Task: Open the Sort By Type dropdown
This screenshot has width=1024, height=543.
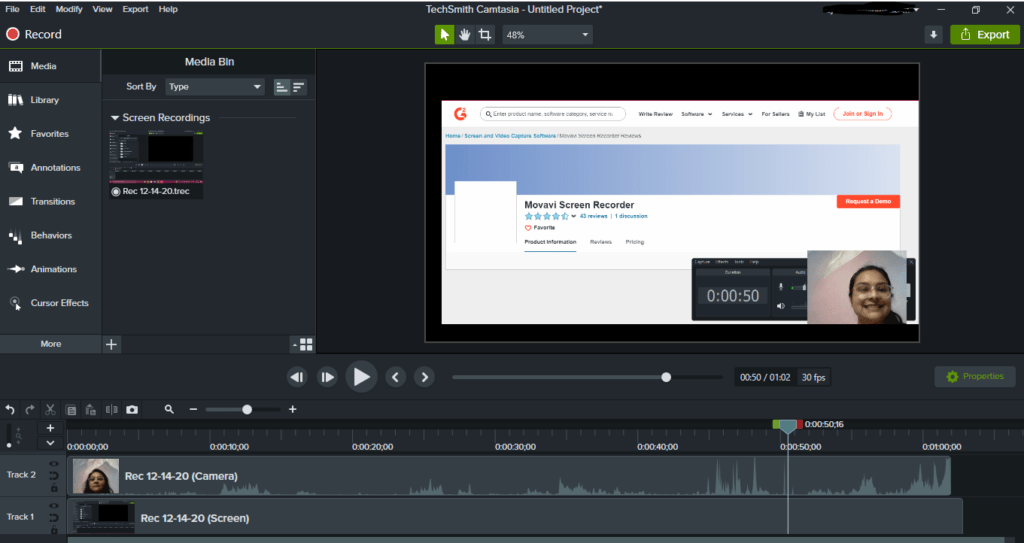Action: [x=214, y=87]
